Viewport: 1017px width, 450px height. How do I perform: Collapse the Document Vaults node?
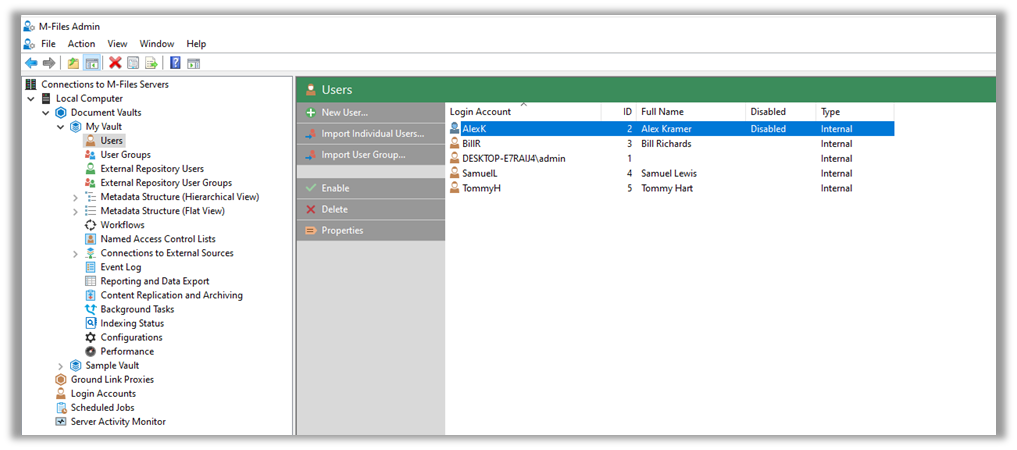(46, 113)
